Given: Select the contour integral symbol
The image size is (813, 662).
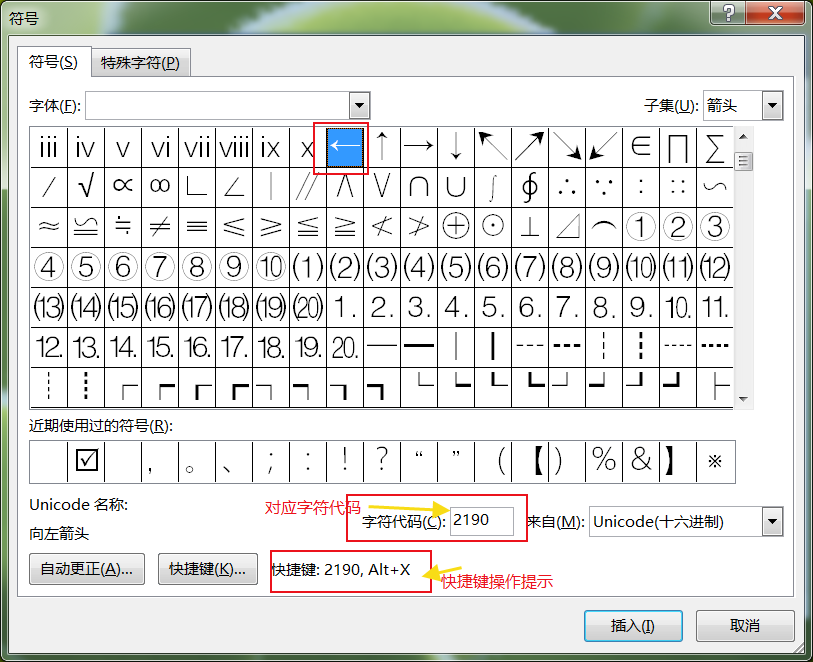Looking at the screenshot, I should [x=529, y=186].
